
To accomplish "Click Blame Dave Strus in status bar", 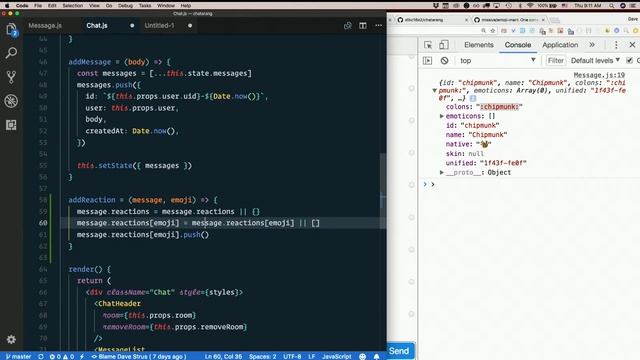I will click(x=139, y=356).
